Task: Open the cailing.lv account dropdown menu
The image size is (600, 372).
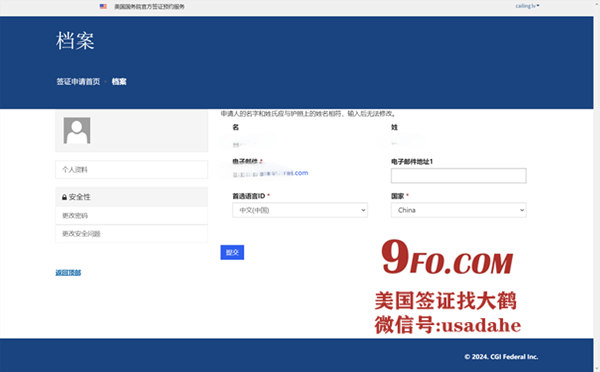Action: [x=527, y=6]
